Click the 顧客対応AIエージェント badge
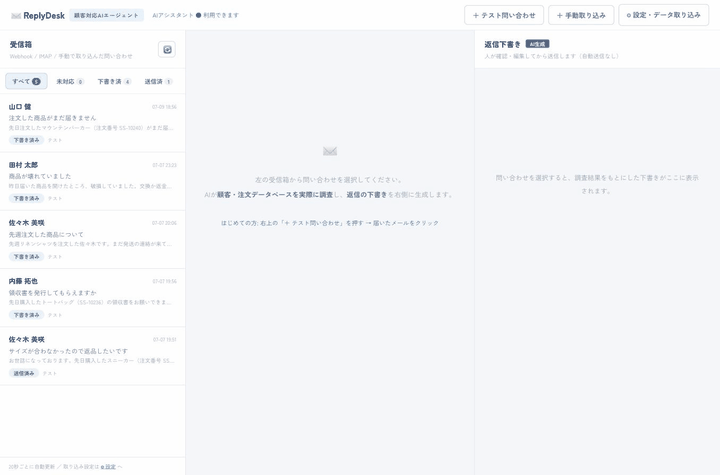720x475 pixels. [107, 15]
